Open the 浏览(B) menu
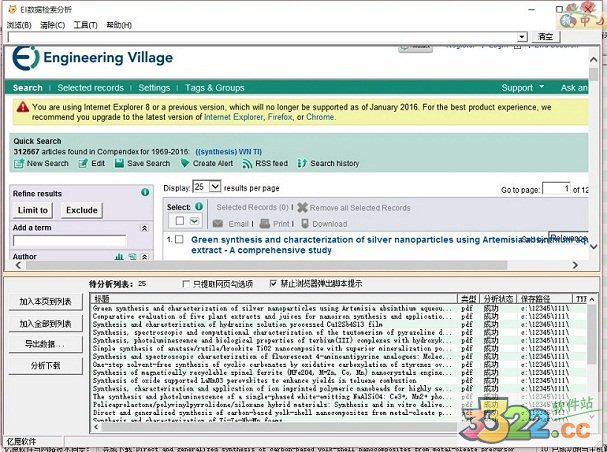The height and width of the screenshot is (452, 607). 19,25
